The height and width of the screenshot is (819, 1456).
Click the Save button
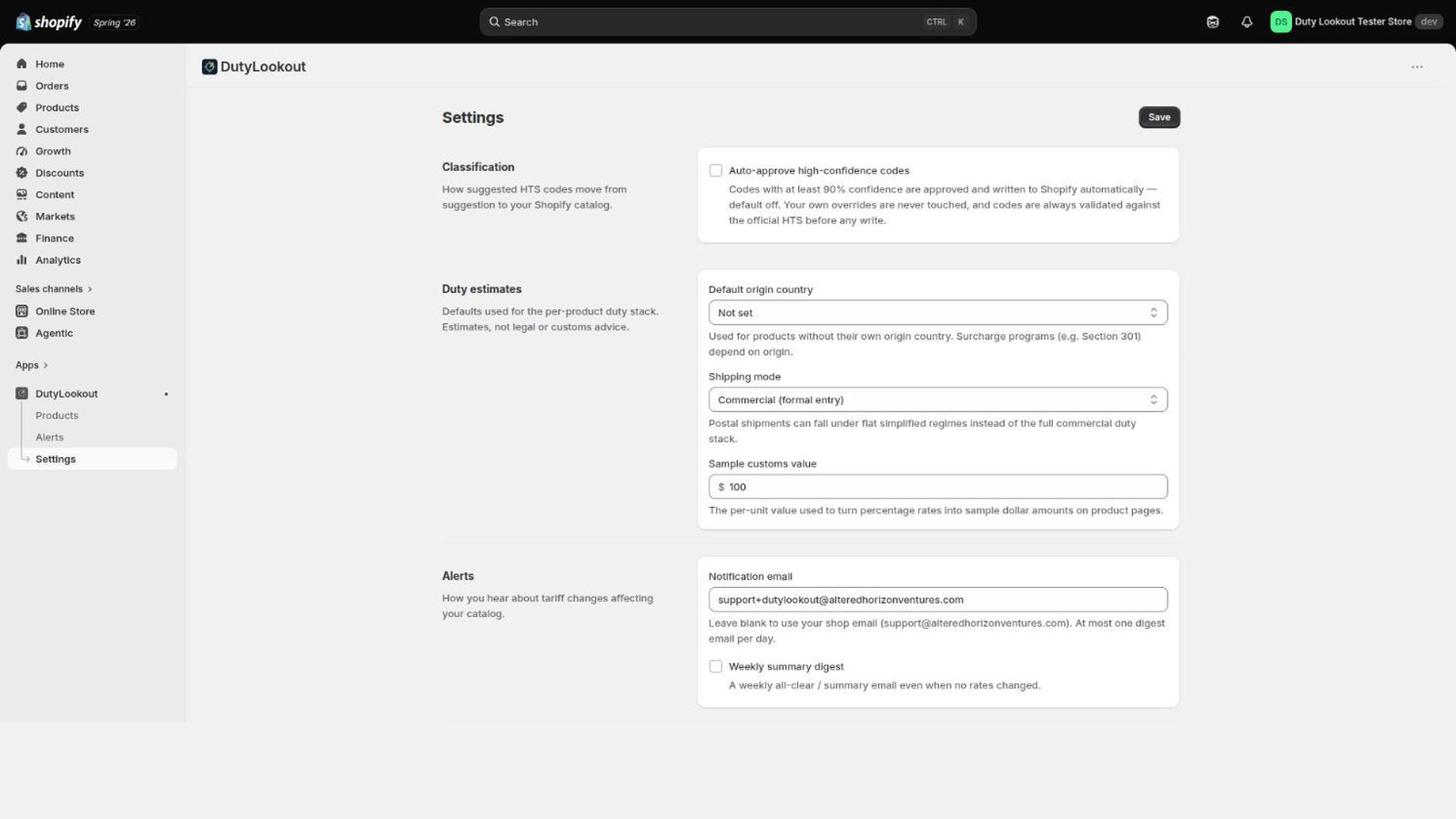(x=1158, y=117)
